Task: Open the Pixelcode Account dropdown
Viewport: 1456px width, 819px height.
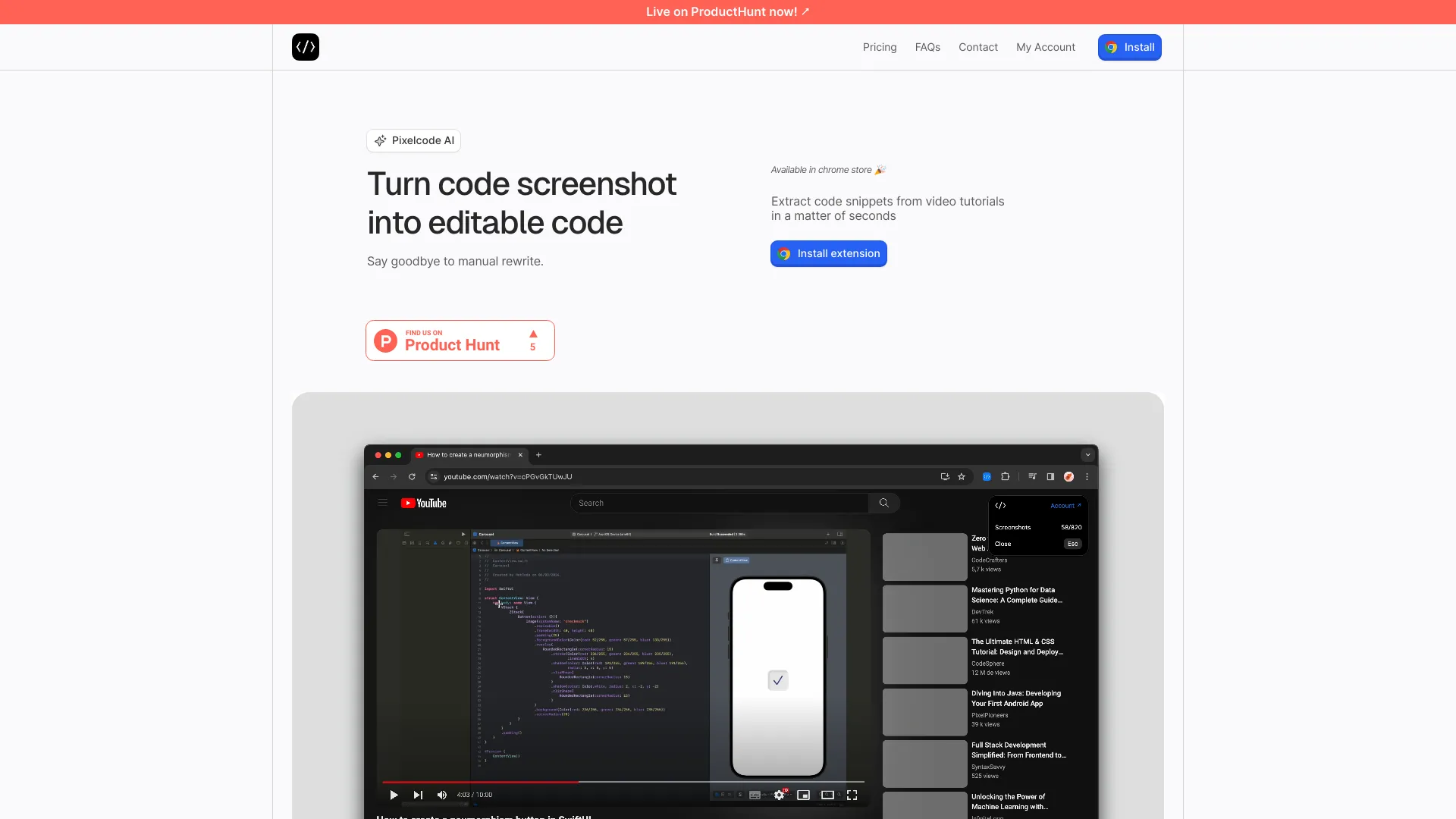Action: pos(1064,505)
